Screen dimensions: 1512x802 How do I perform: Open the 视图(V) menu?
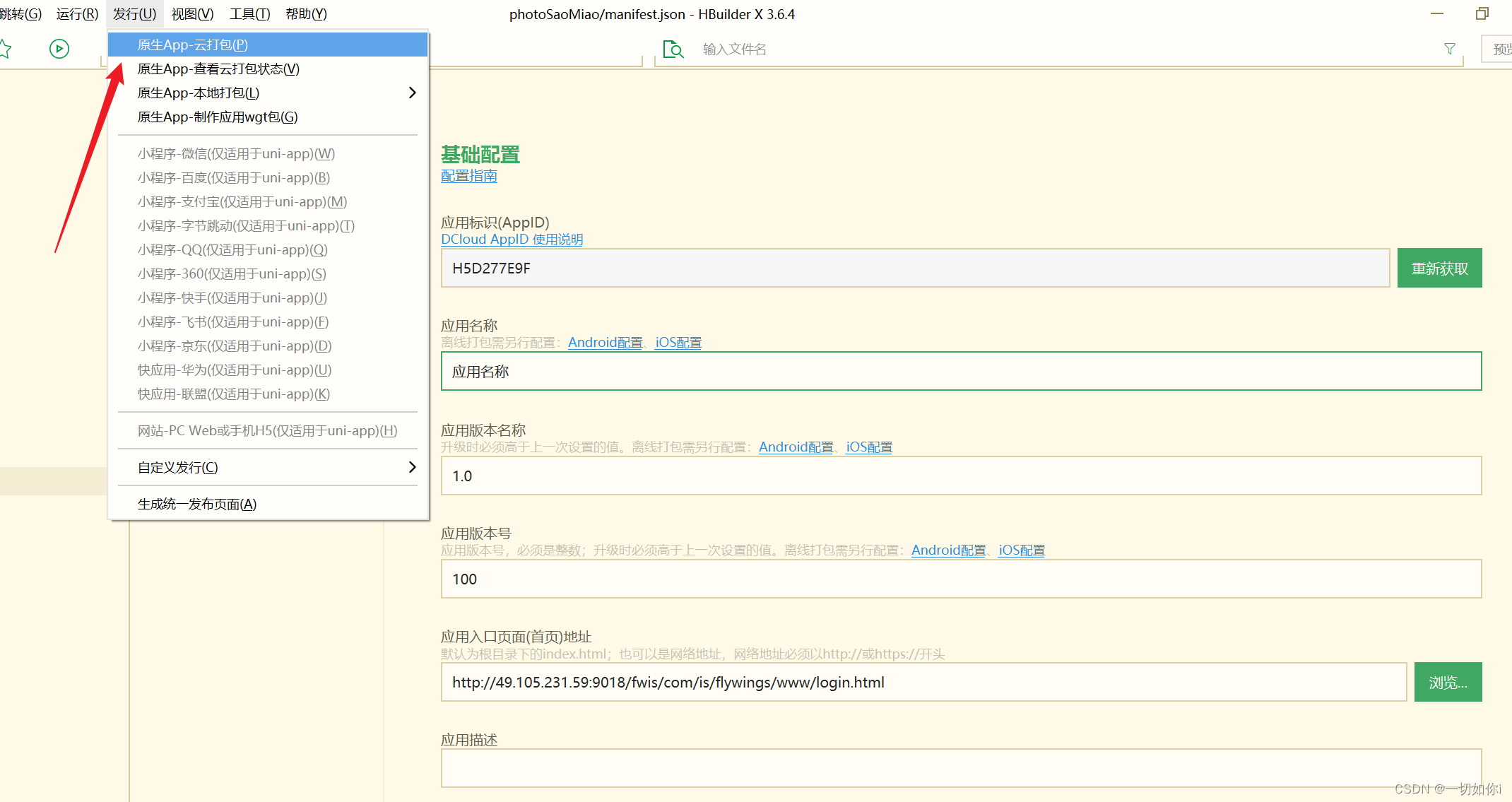click(192, 14)
